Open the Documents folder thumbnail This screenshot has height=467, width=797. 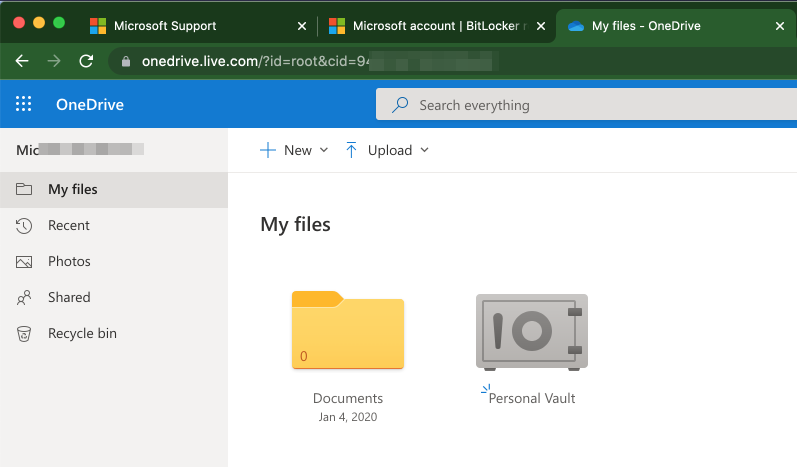(x=348, y=330)
